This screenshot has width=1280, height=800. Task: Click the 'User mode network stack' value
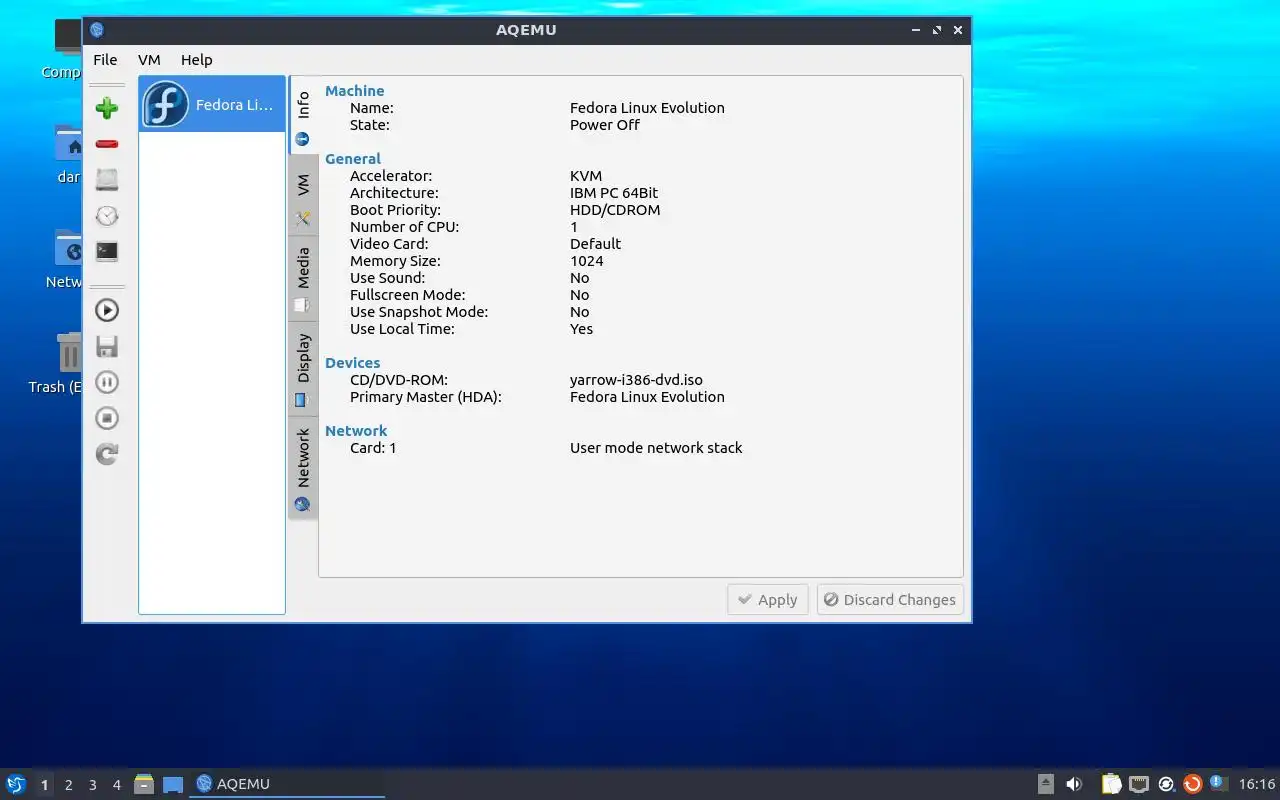coord(656,448)
